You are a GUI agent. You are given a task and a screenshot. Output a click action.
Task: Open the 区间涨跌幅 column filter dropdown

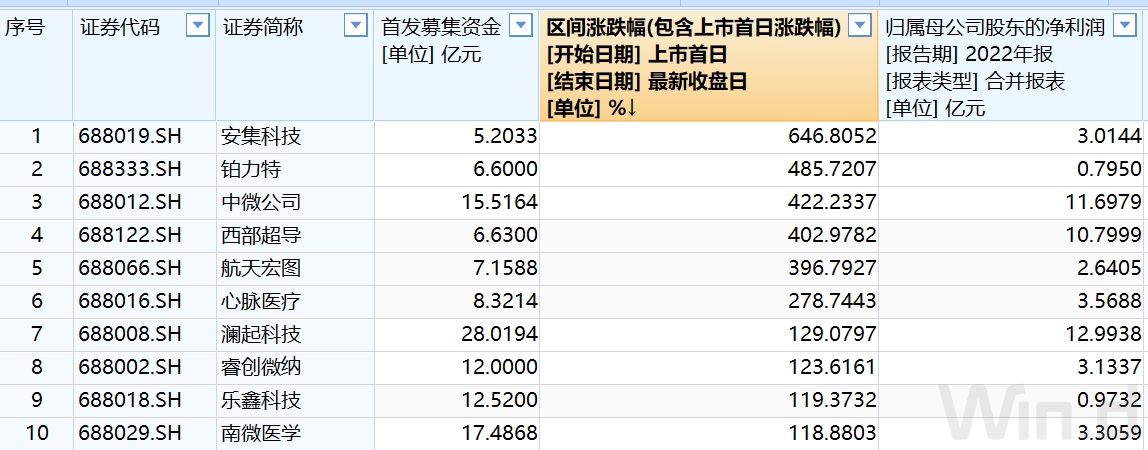(859, 26)
